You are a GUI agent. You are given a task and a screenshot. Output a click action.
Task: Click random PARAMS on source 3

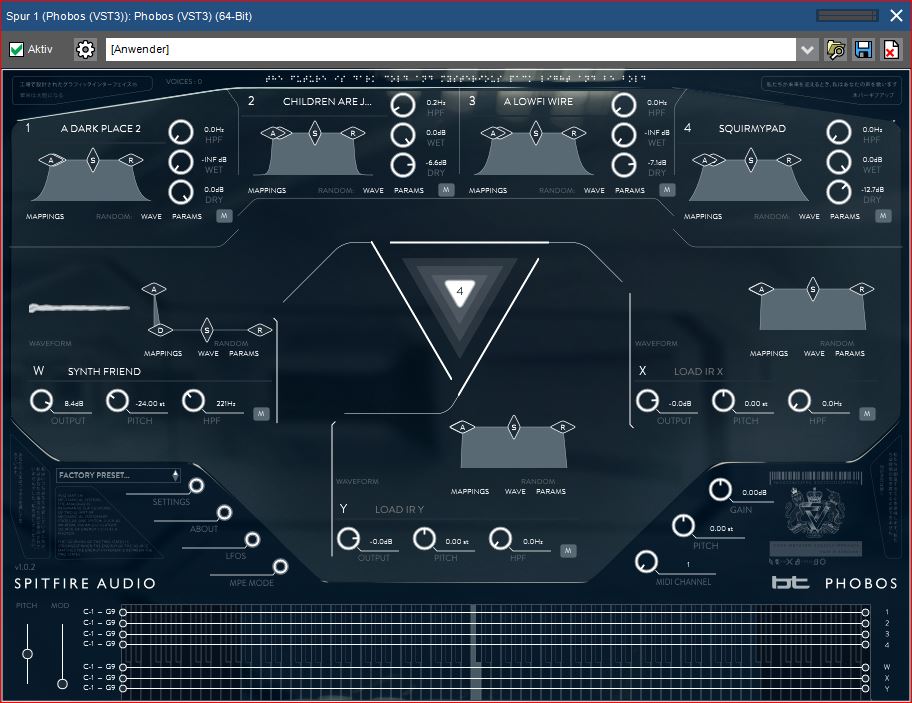630,190
